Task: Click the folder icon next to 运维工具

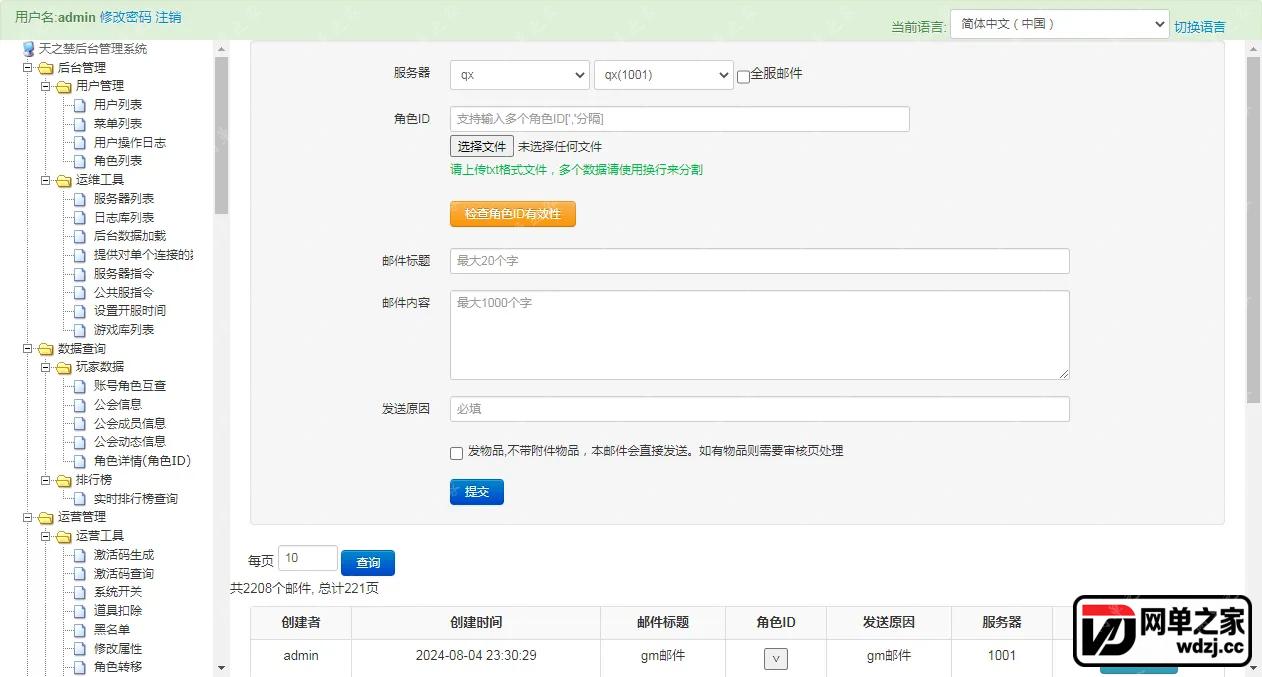Action: pyautogui.click(x=64, y=180)
